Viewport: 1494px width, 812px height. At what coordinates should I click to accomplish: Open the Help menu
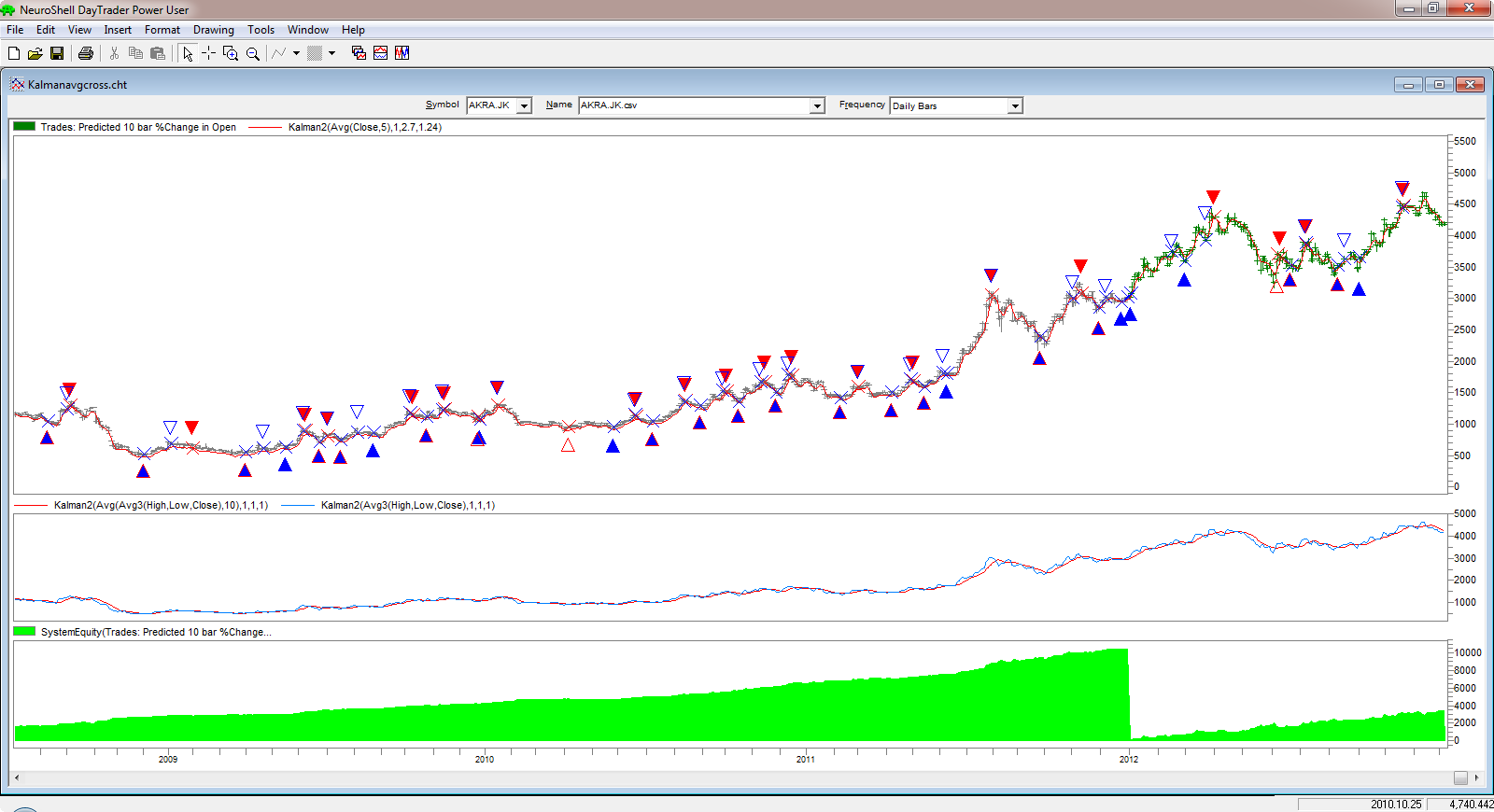click(x=353, y=30)
